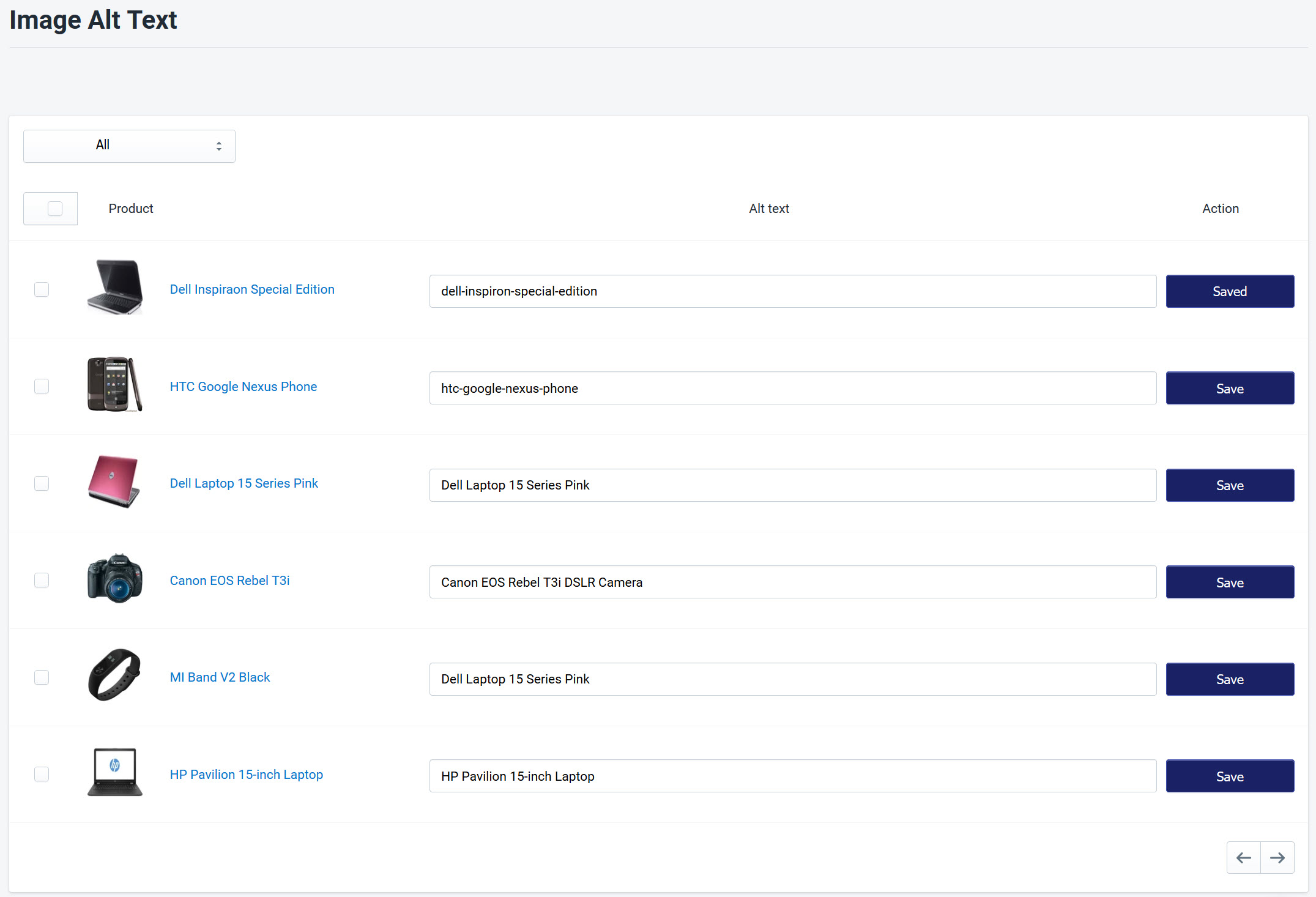This screenshot has height=897, width=1316.
Task: Focus the htc-google-nexus-phone alt text field
Action: point(793,388)
